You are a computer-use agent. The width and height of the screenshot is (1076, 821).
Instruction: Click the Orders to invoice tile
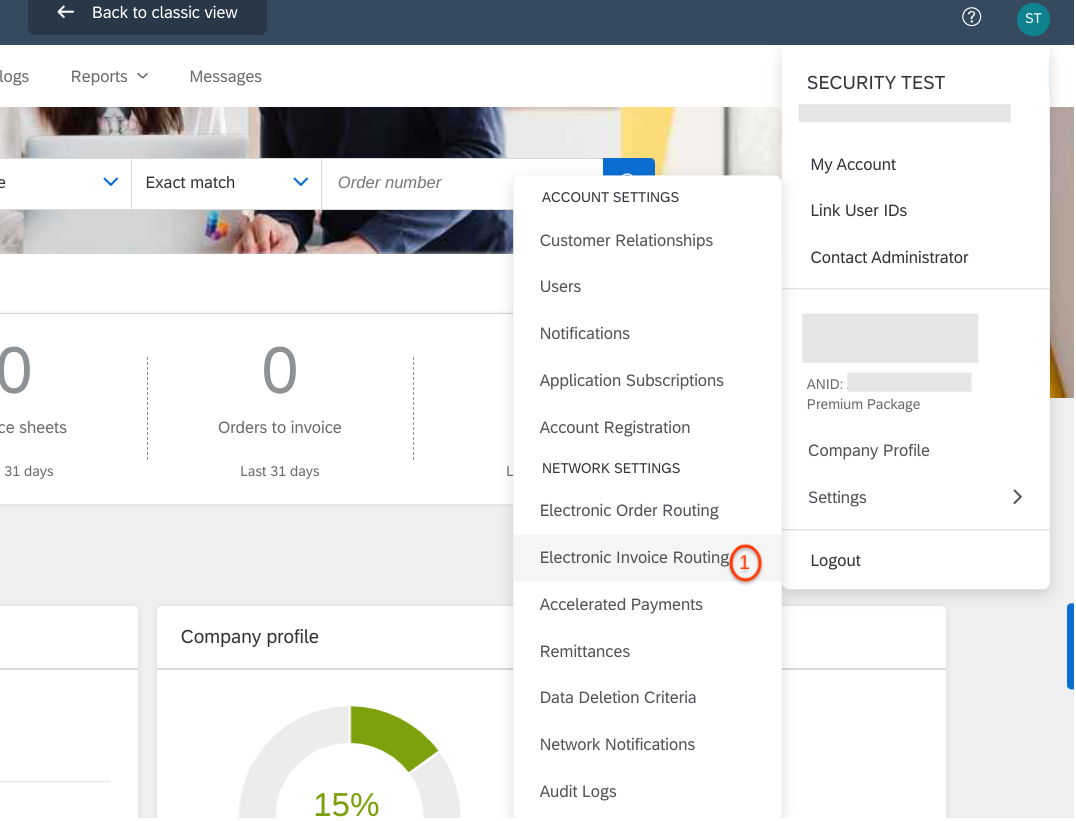pos(280,409)
